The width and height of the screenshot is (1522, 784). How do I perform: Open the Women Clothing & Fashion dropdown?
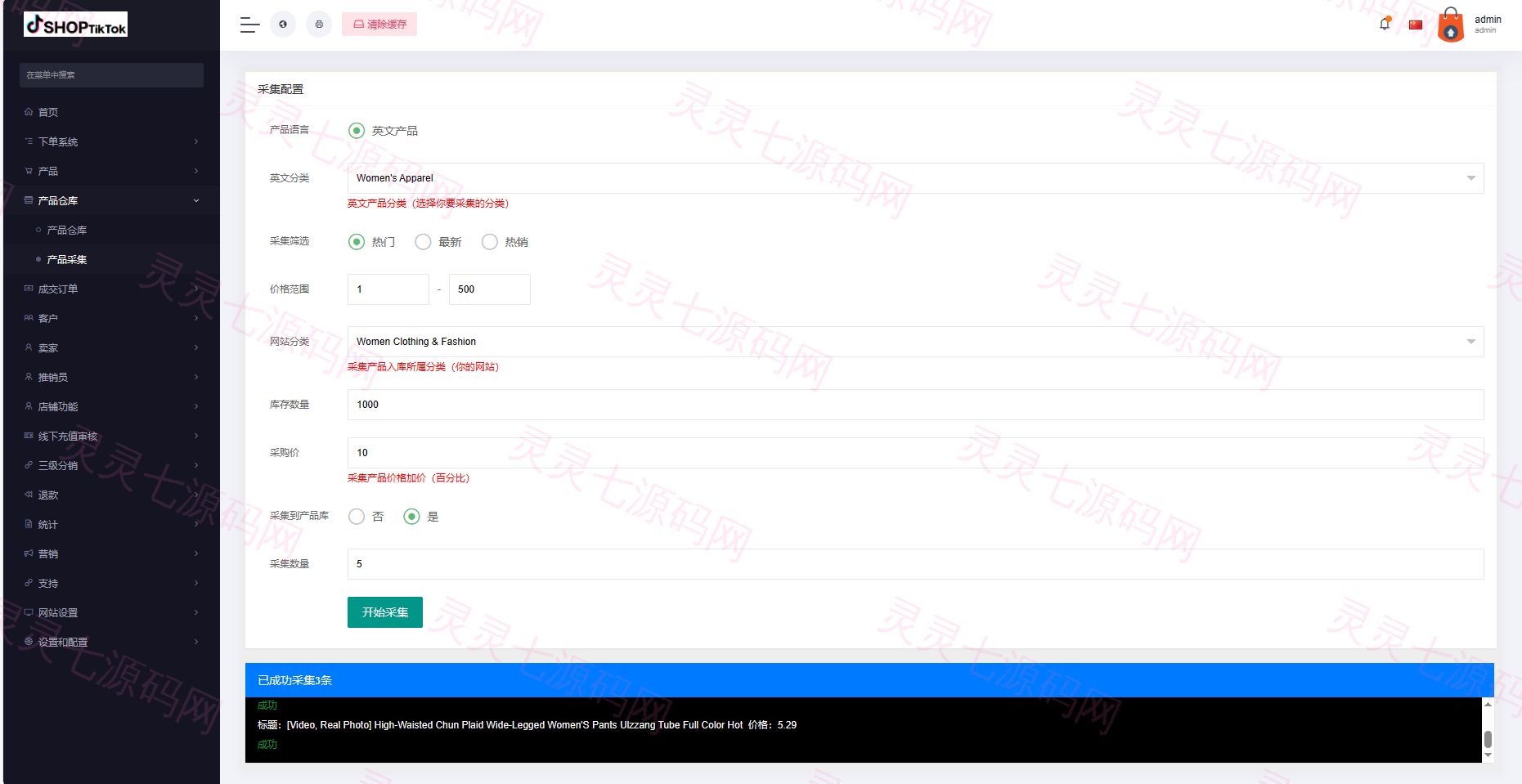point(915,342)
